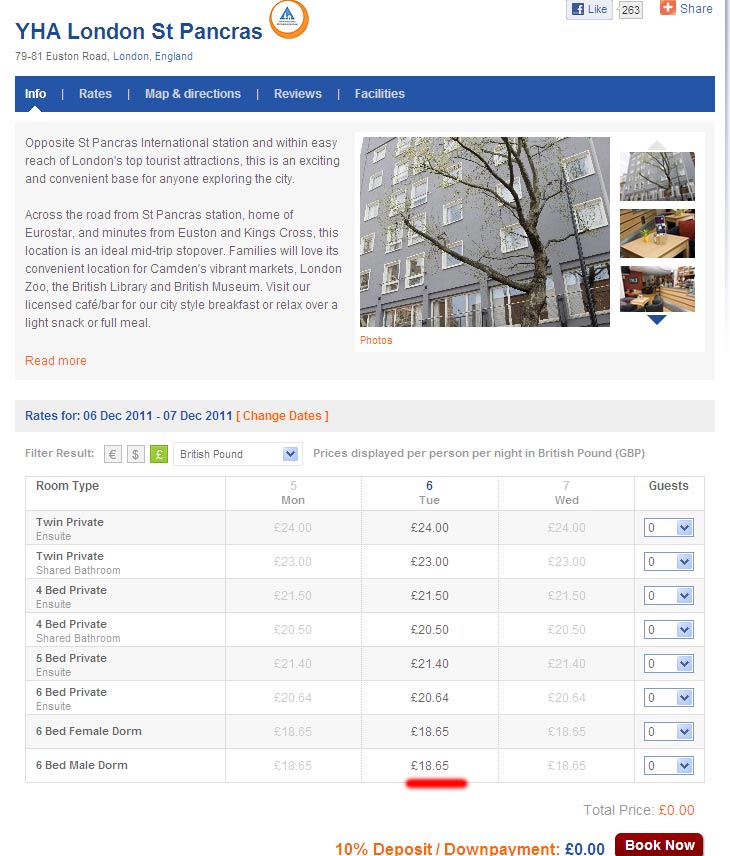Open guests dropdown for 4 Bed Private Shared Bathroom
This screenshot has height=856, width=730.
669,629
